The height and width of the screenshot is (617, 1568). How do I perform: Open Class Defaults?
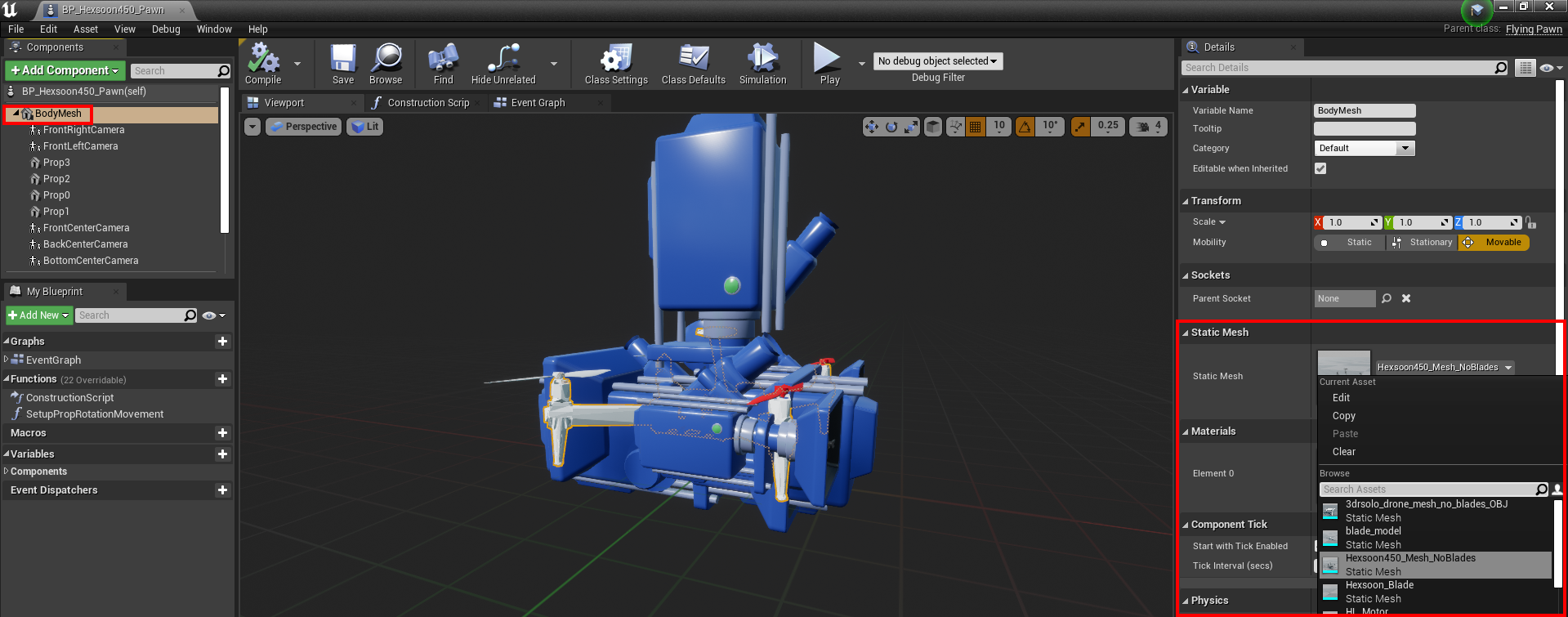(694, 64)
